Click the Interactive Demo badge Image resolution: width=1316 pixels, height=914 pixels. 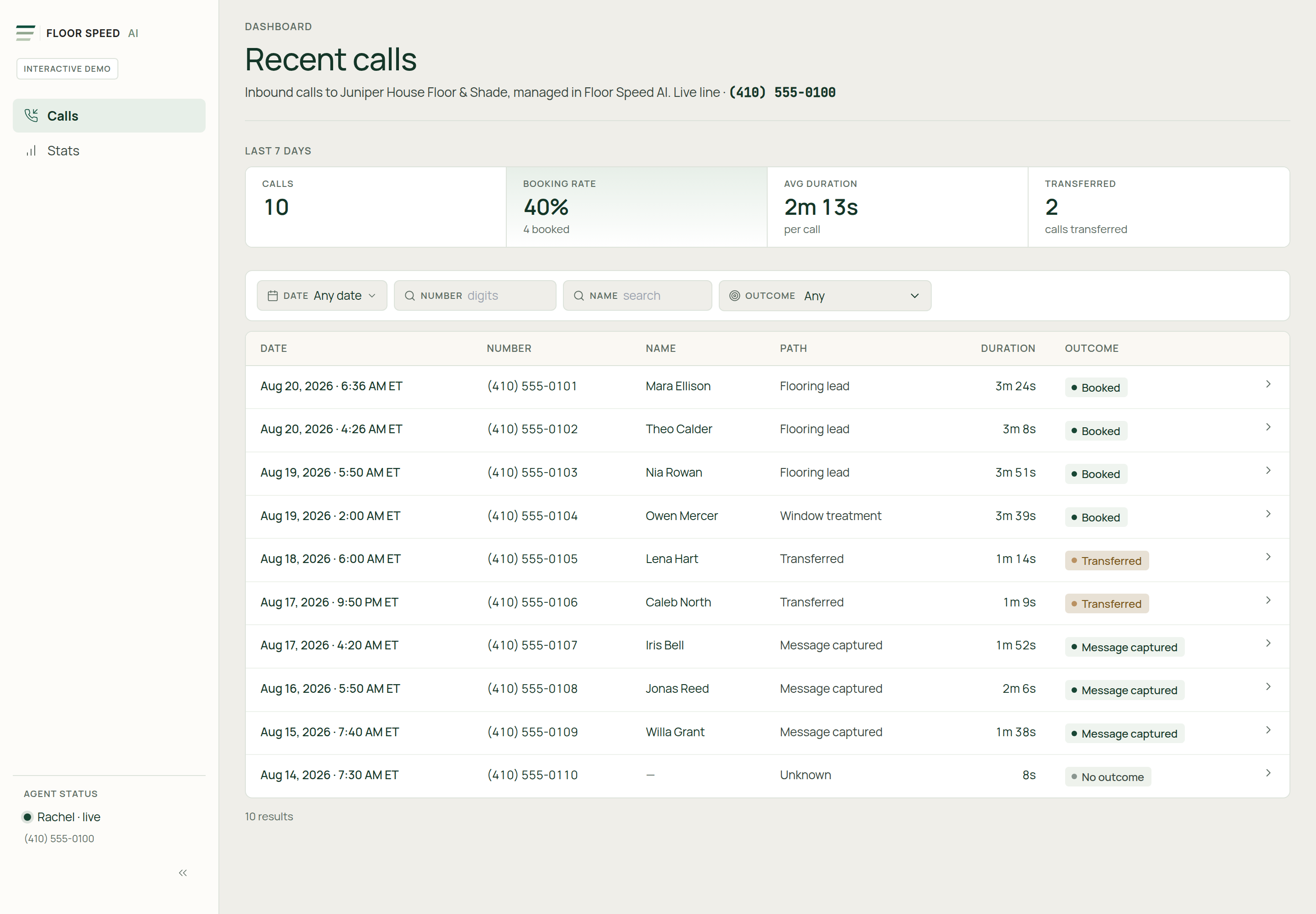(x=67, y=69)
